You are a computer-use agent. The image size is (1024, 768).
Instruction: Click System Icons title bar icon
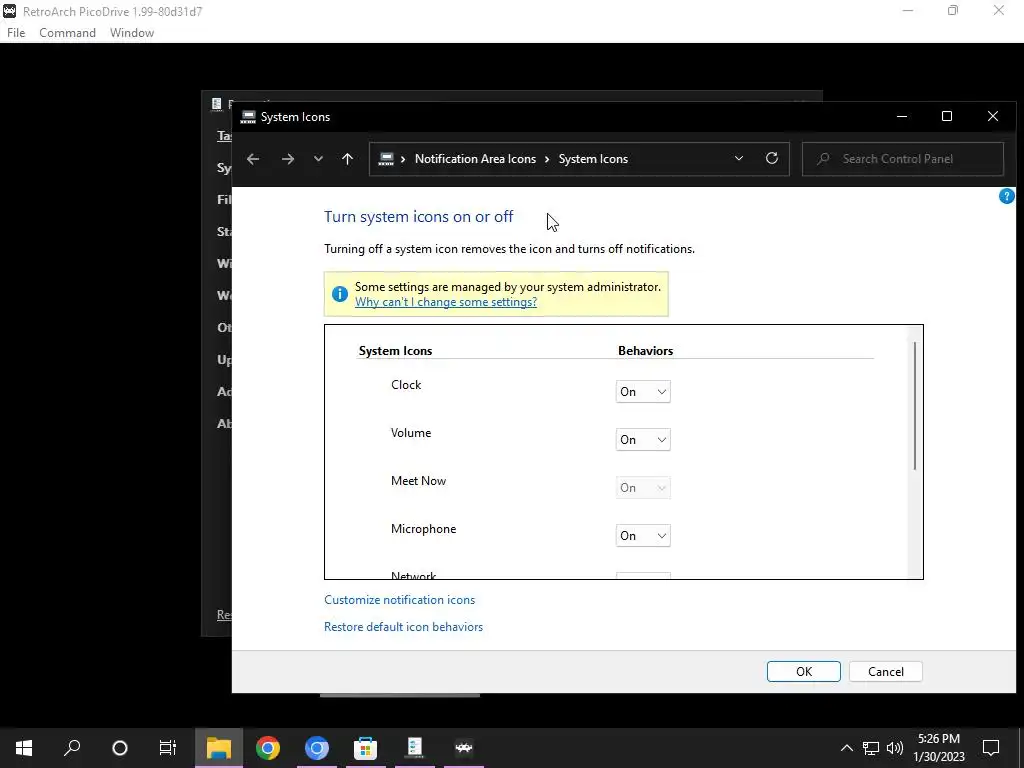tap(248, 117)
